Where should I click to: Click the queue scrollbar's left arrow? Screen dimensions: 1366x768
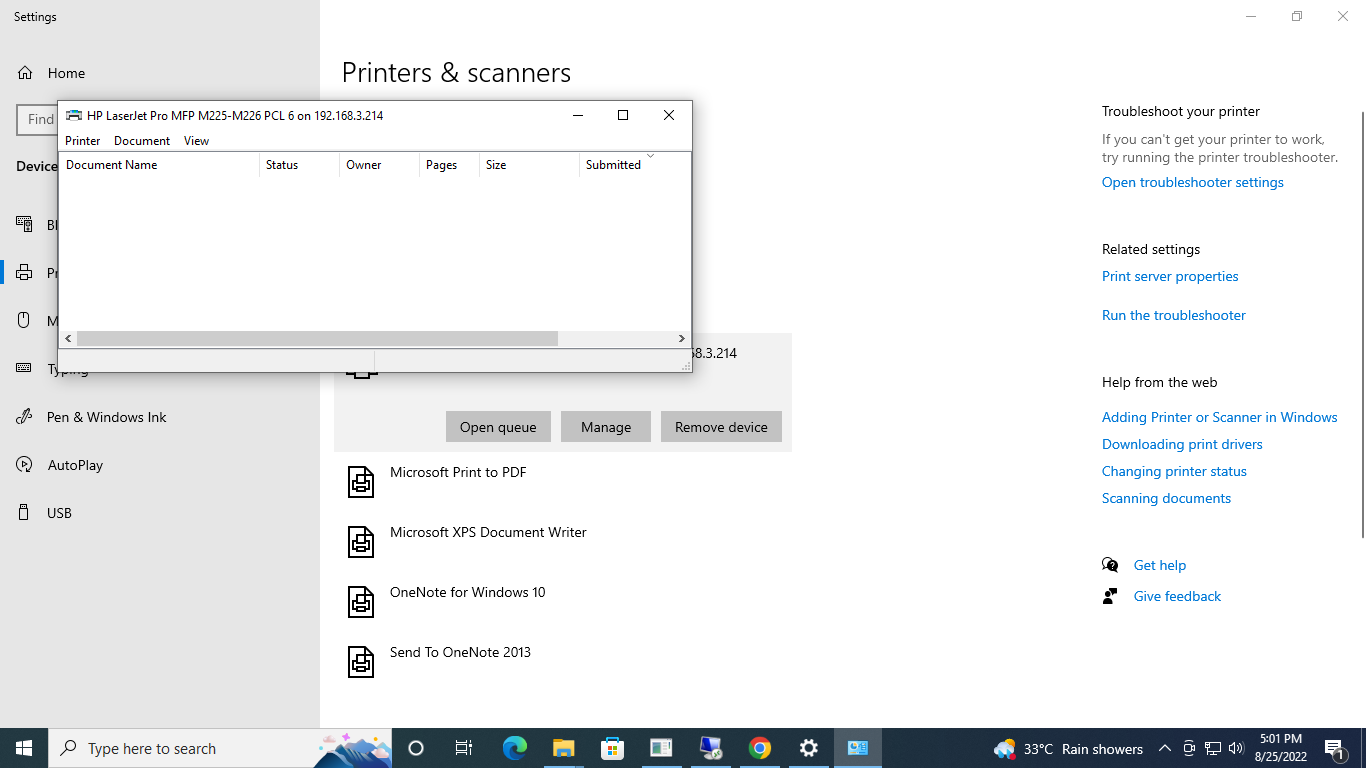click(68, 339)
